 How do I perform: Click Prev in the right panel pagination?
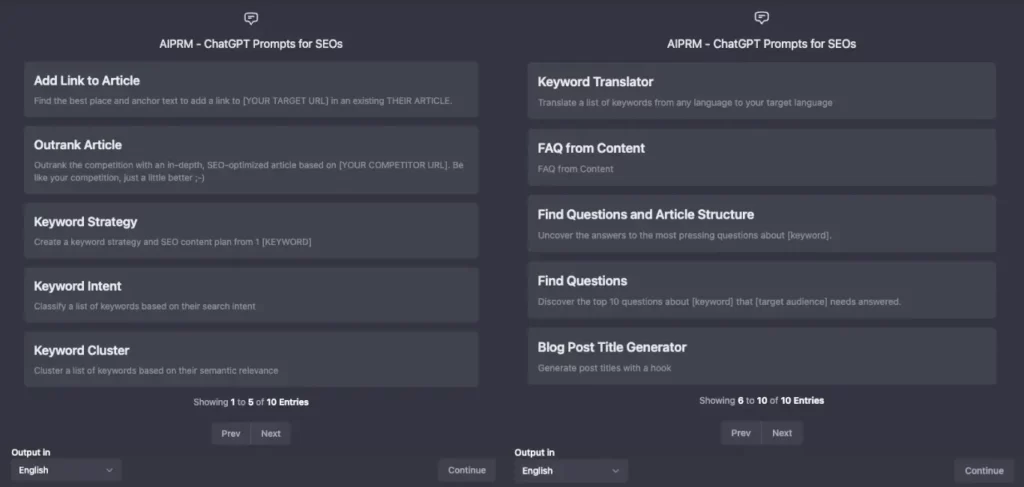[x=741, y=433]
